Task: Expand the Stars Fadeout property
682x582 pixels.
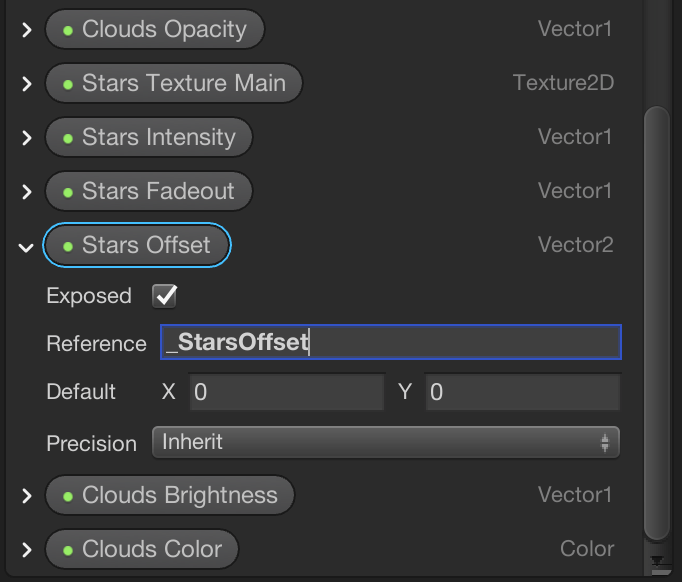Action: 27,192
